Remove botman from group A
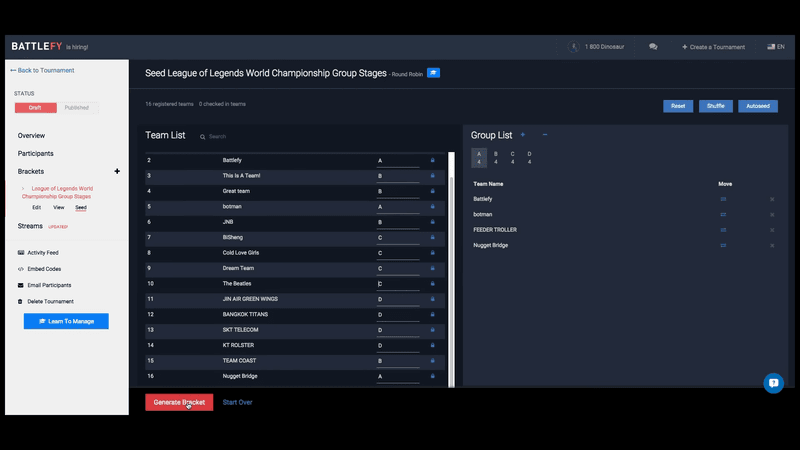 (x=772, y=215)
